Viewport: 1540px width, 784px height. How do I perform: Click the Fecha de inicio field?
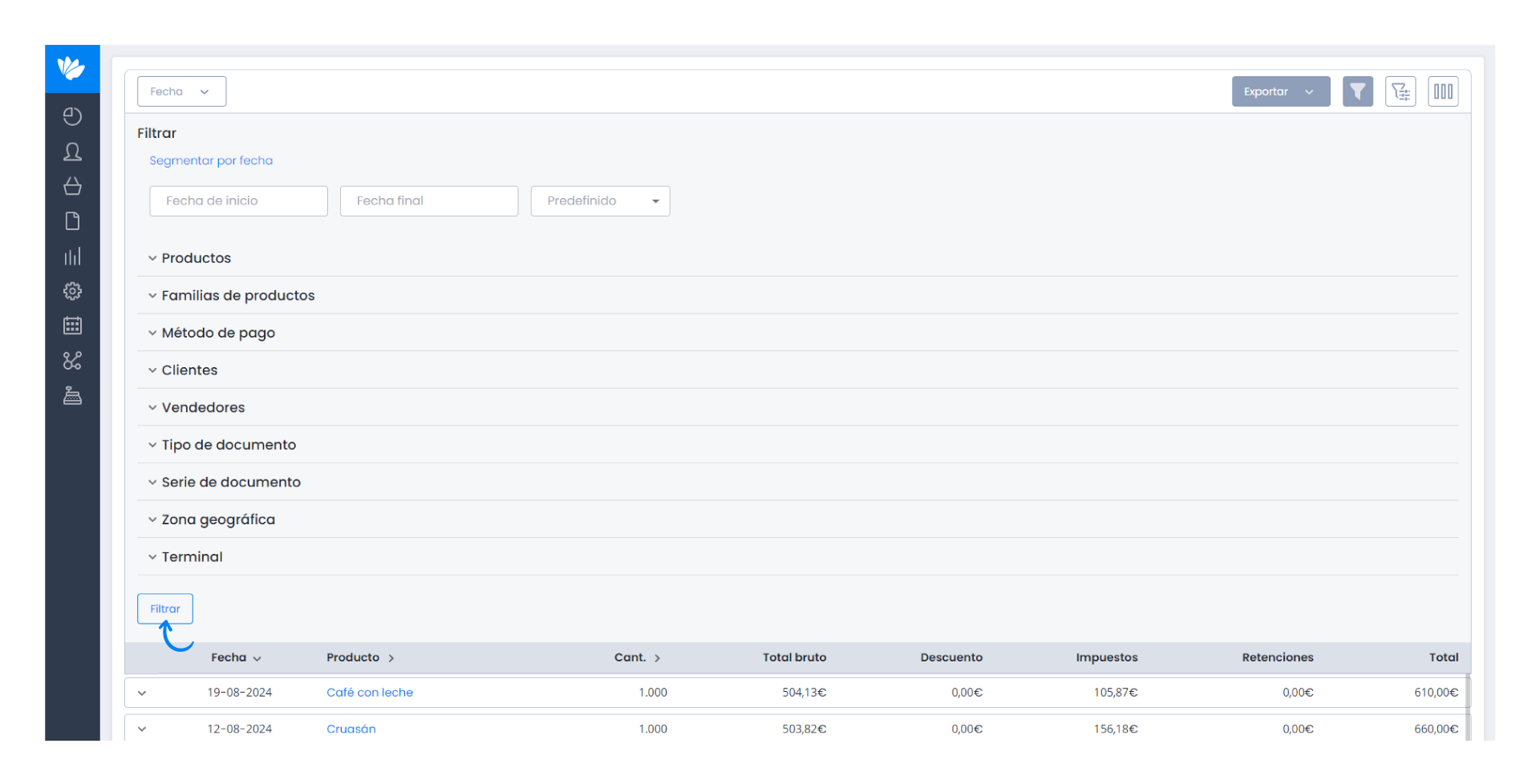tap(238, 201)
